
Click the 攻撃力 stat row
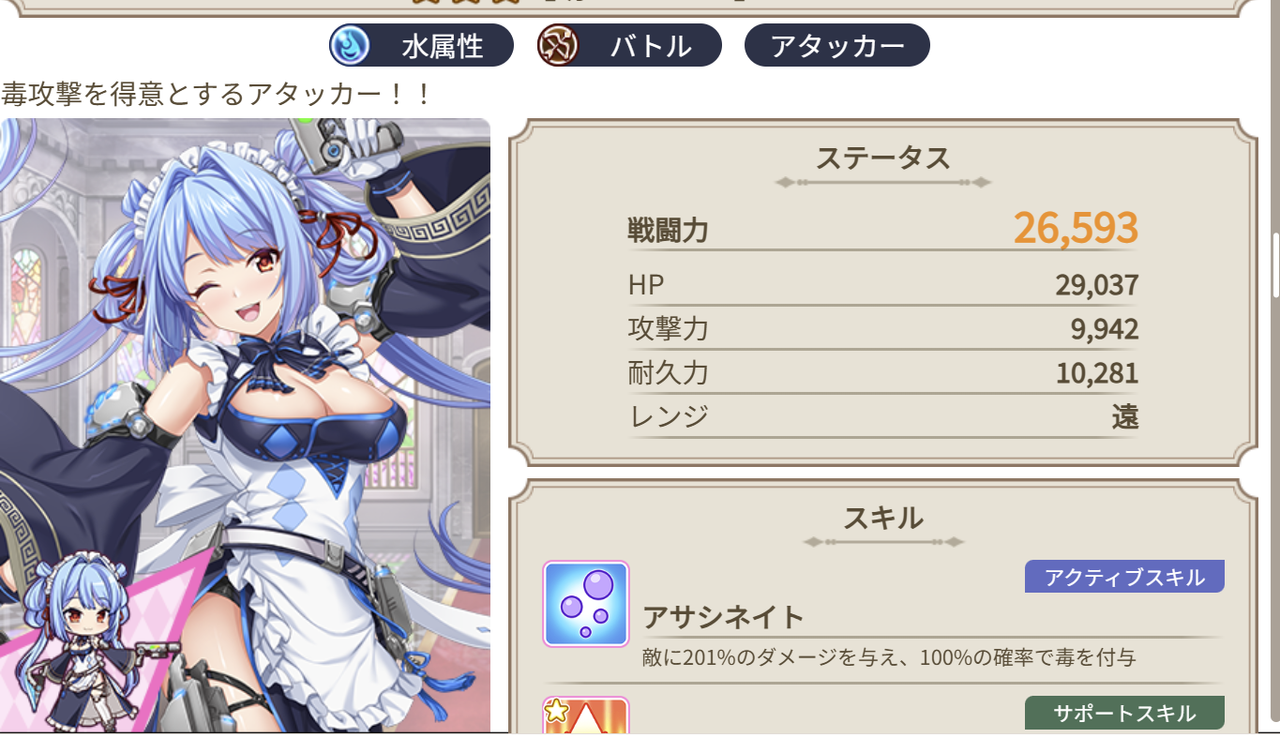pos(883,329)
